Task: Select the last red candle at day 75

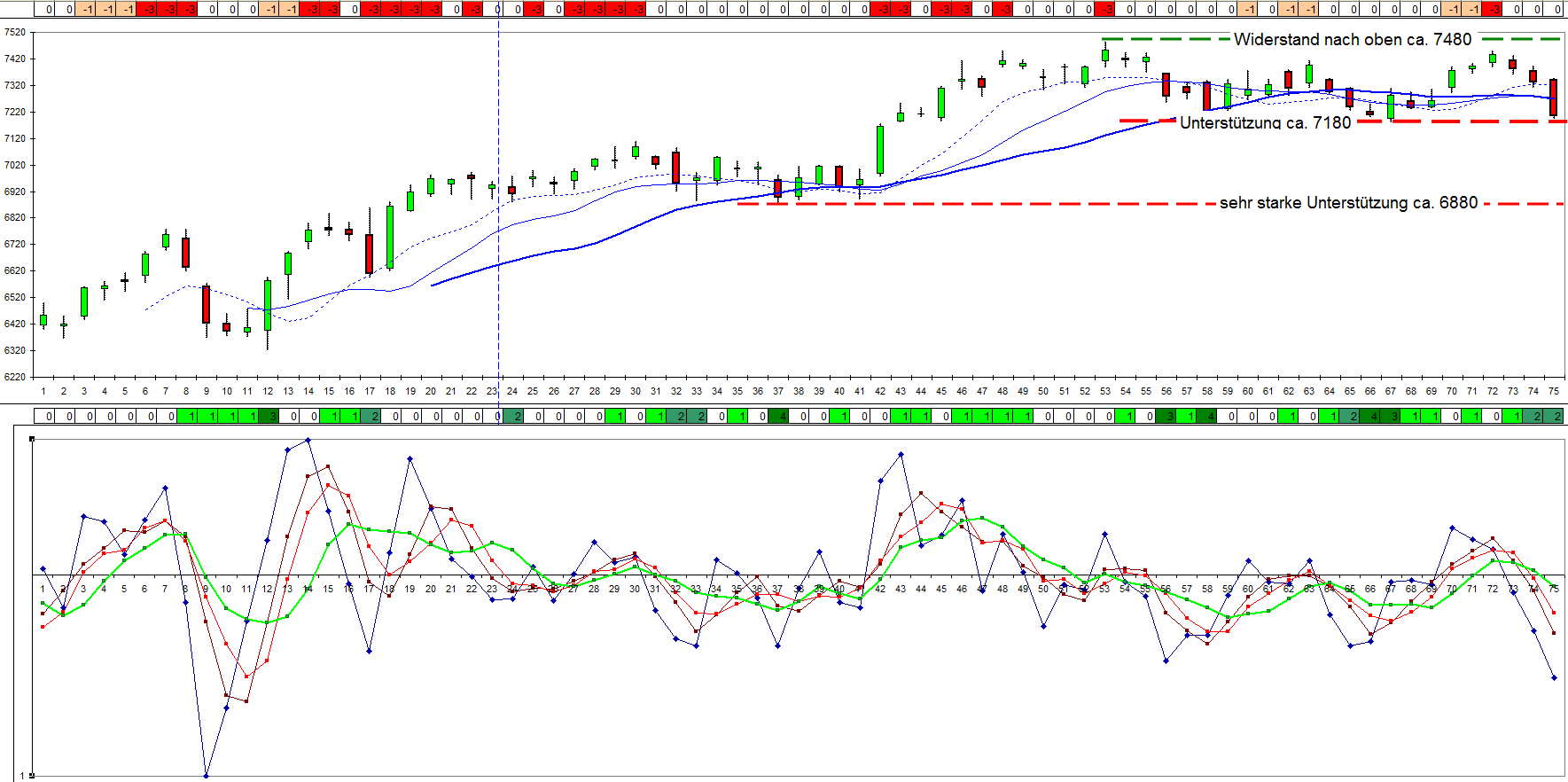Action: pos(1553,98)
